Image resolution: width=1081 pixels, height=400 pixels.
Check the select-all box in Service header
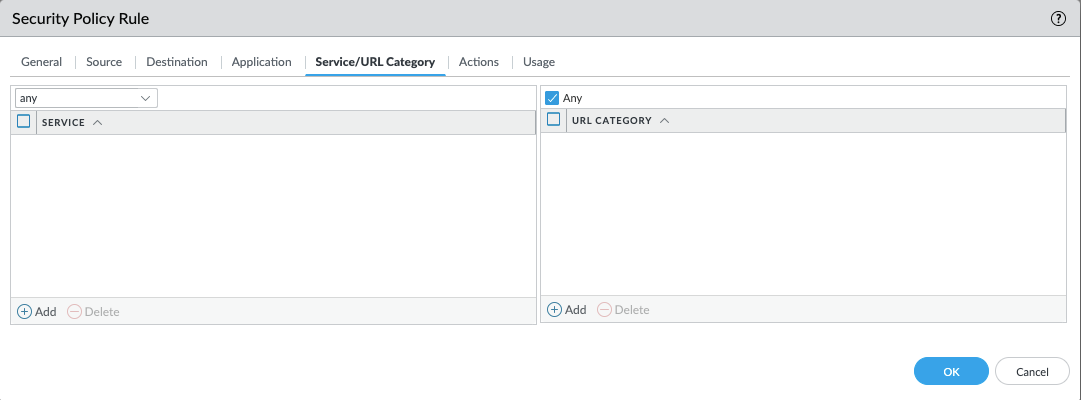[24, 122]
